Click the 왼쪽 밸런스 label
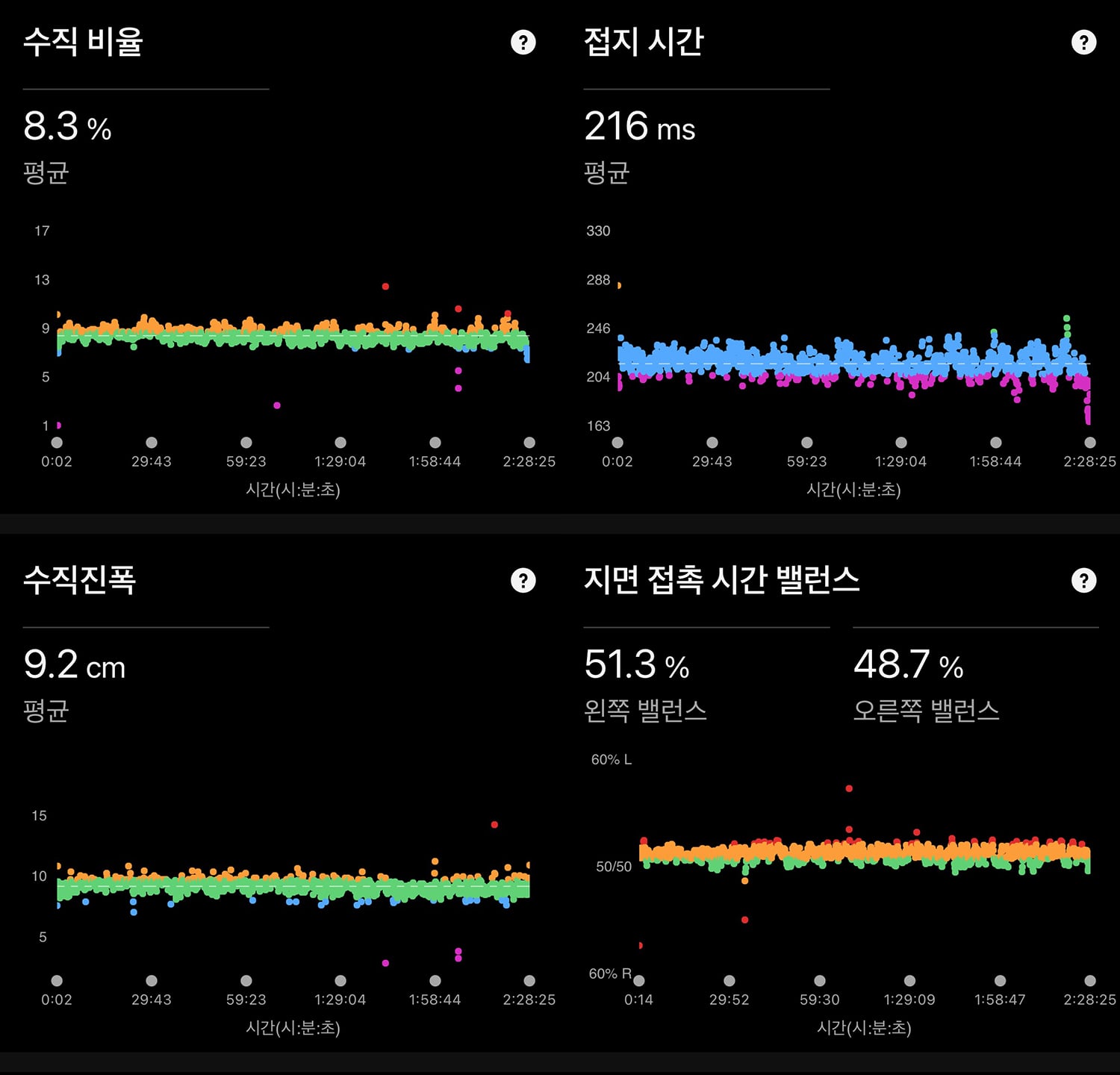The image size is (1120, 1075). coord(645,711)
